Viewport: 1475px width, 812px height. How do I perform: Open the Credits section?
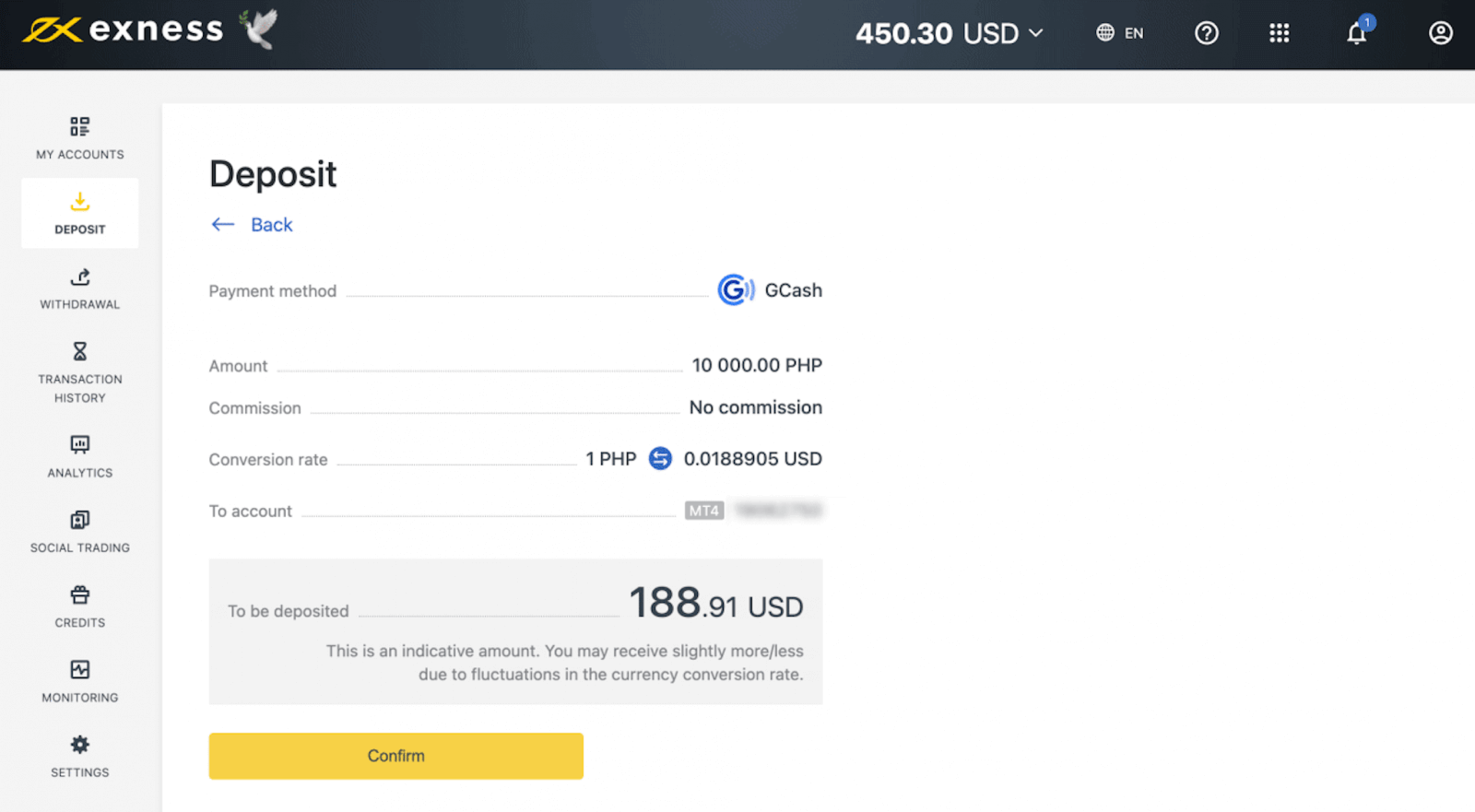[80, 606]
